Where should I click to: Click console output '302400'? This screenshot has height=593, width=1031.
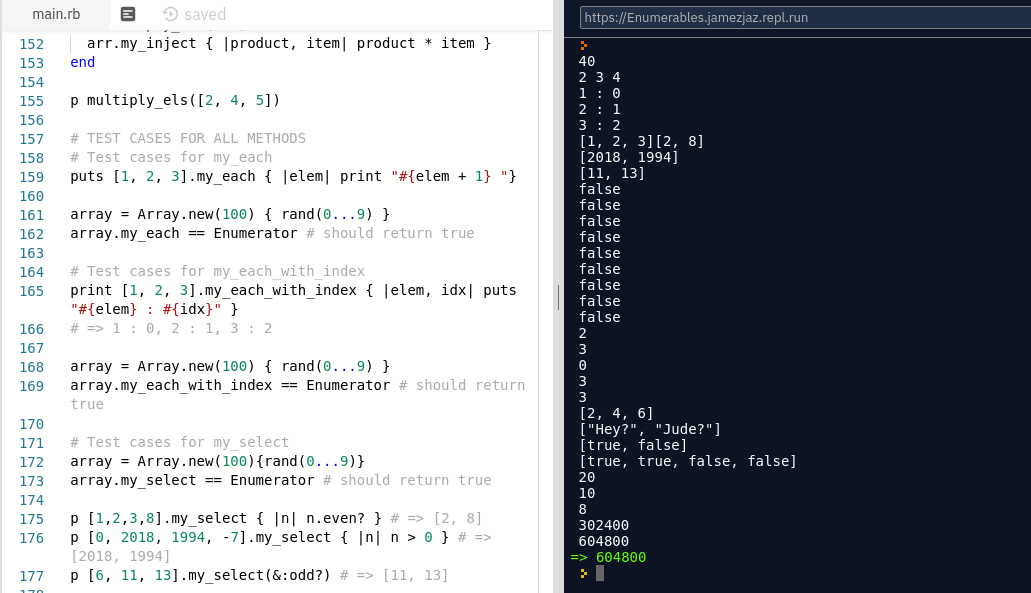pyautogui.click(x=604, y=525)
